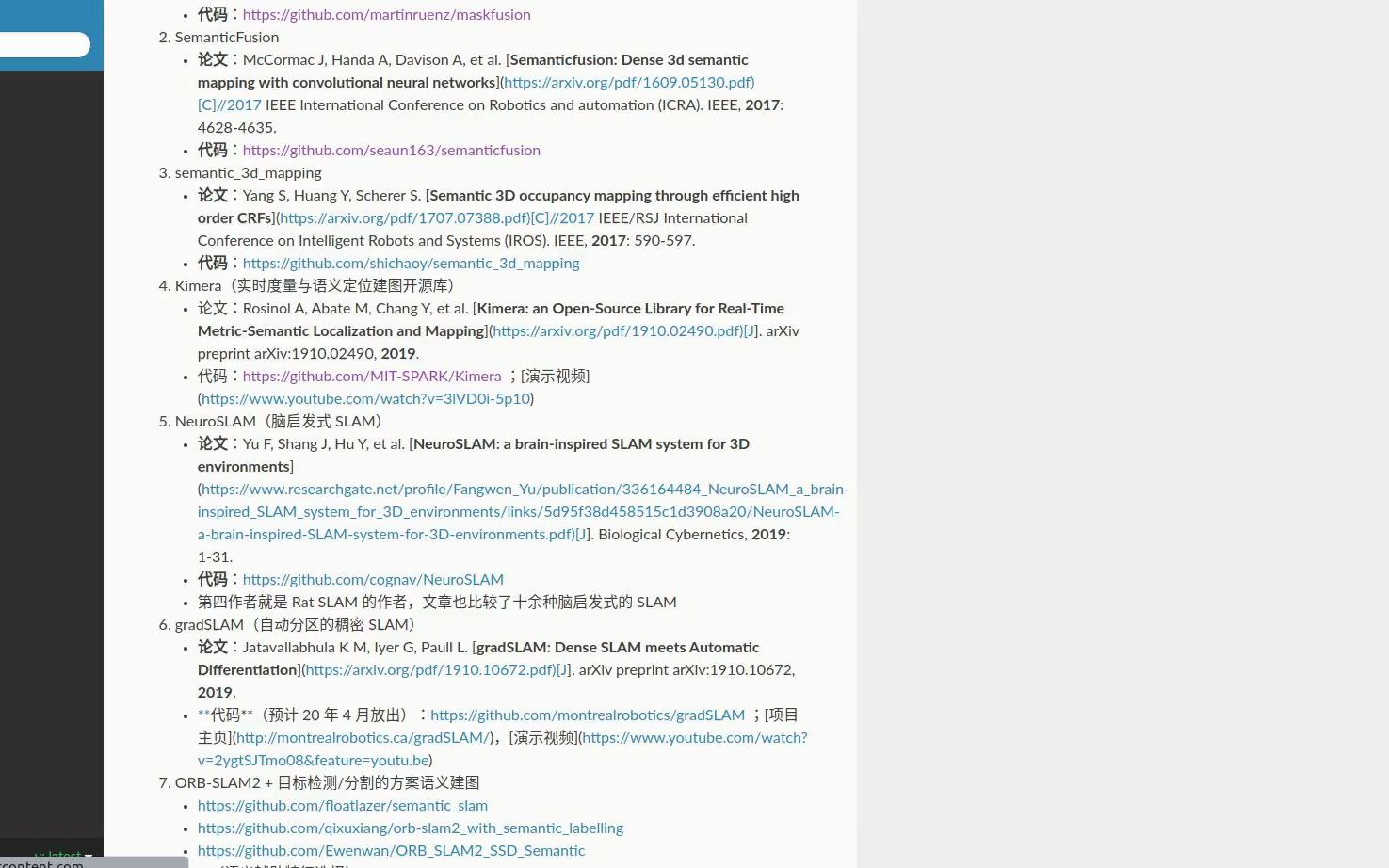Open the MIT-SPARK/Kimera GitHub link
Screen dimensions: 1389x868
[372, 377]
